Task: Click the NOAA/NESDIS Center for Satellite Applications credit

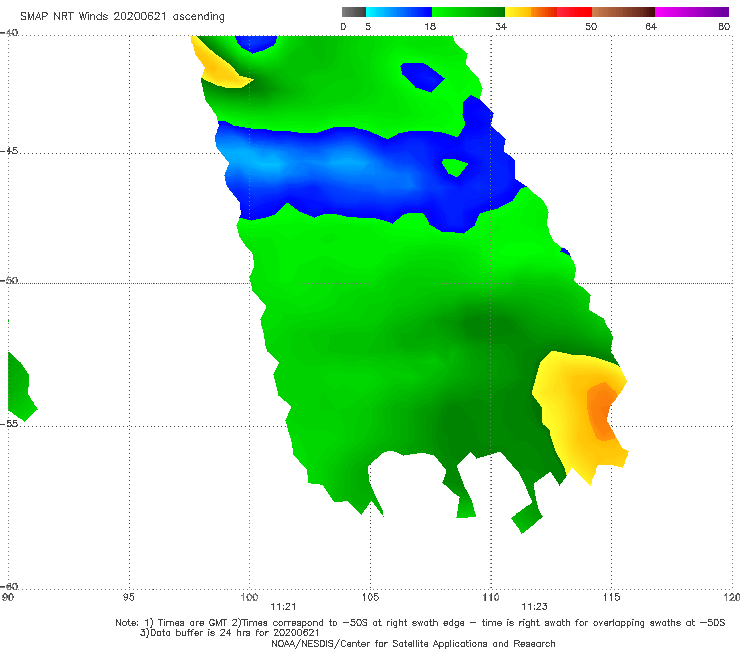Action: pyautogui.click(x=413, y=643)
